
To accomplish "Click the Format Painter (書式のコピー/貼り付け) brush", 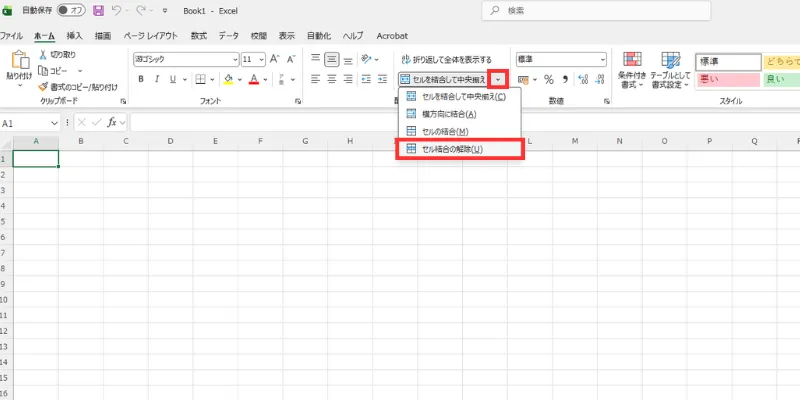I will (43, 87).
